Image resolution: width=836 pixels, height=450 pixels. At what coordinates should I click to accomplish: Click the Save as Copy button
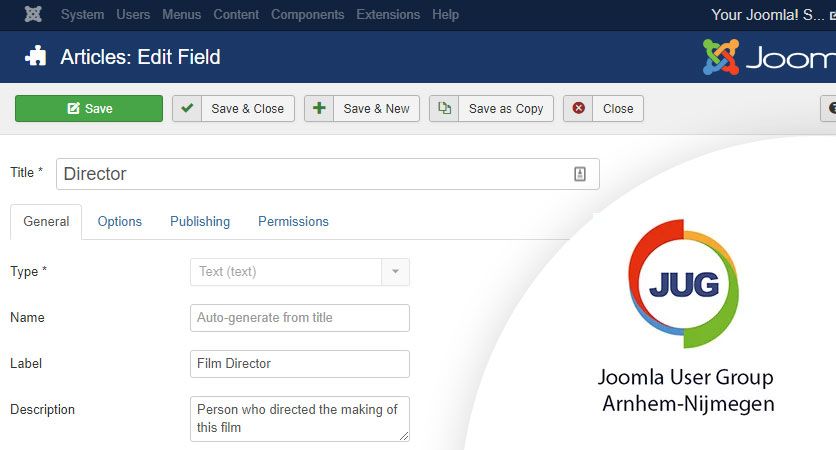491,109
